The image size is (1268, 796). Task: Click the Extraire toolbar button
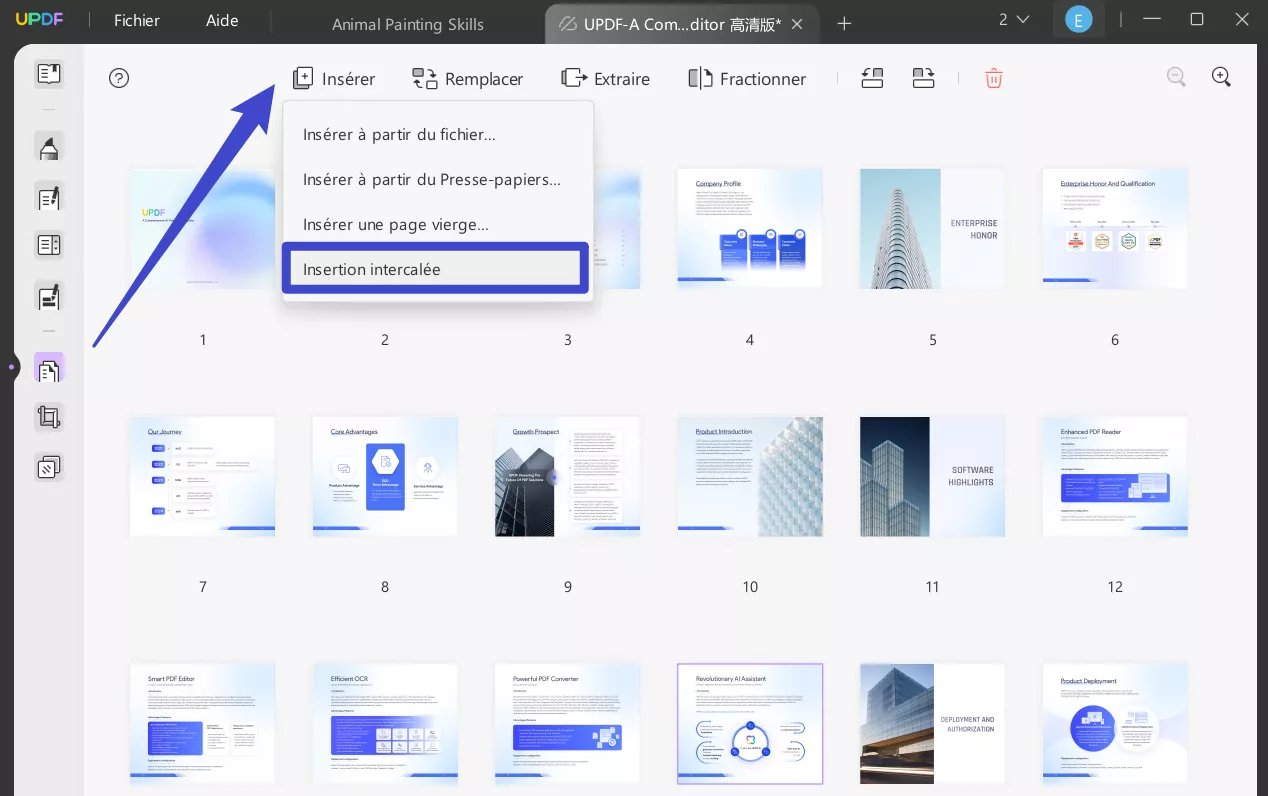(x=606, y=78)
